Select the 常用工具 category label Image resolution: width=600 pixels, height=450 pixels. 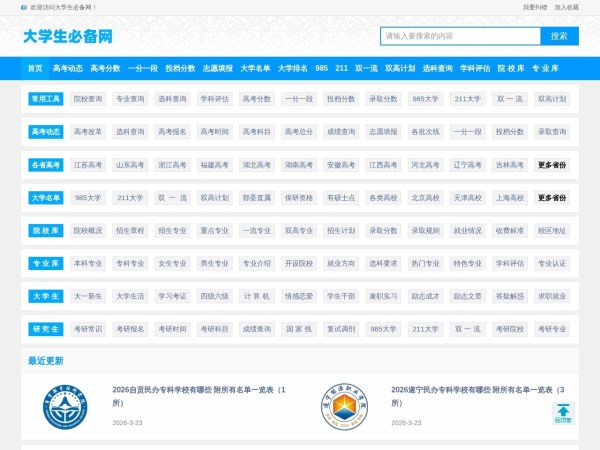[x=45, y=99]
